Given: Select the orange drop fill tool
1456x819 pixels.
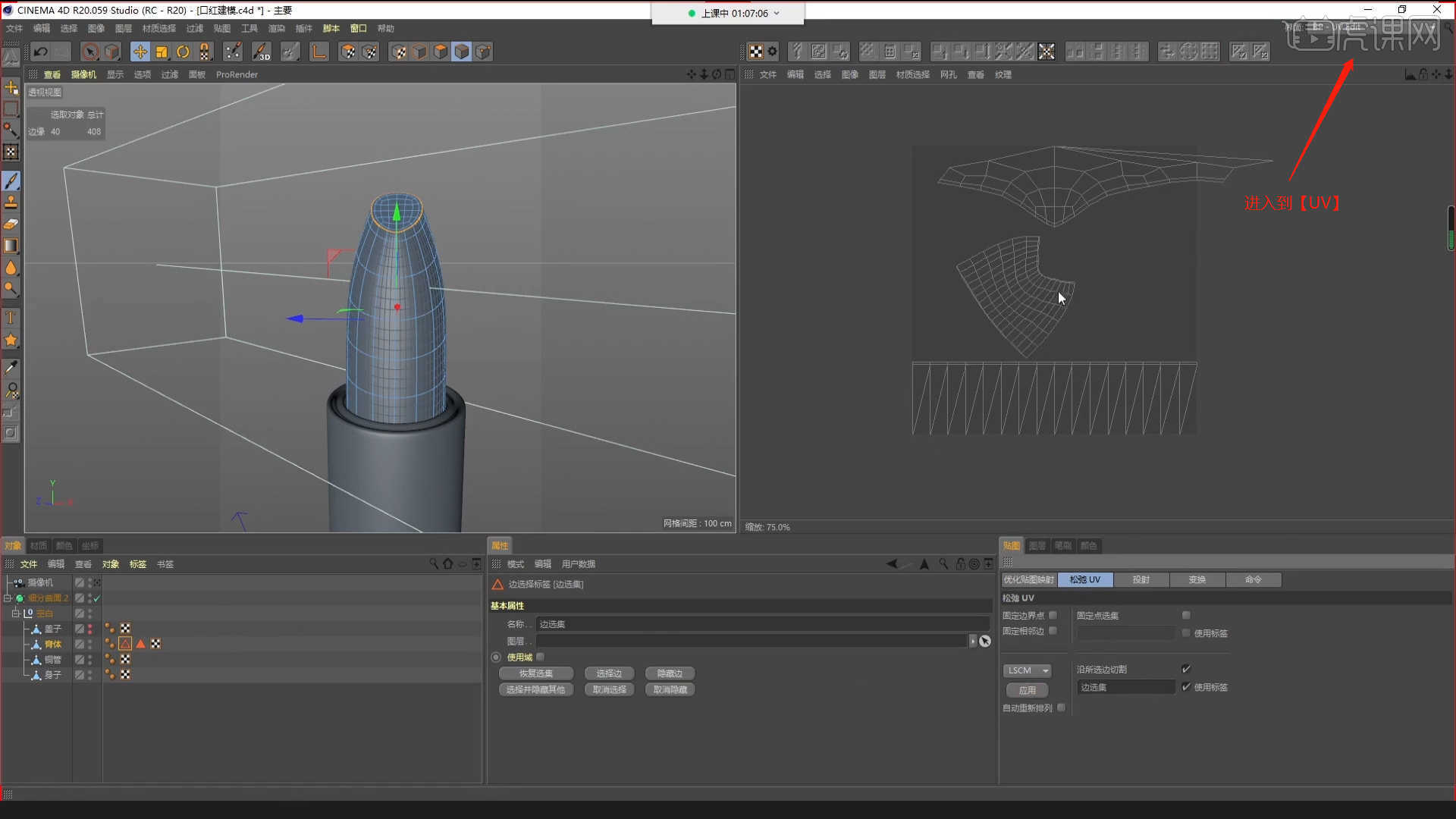Looking at the screenshot, I should click(x=11, y=268).
